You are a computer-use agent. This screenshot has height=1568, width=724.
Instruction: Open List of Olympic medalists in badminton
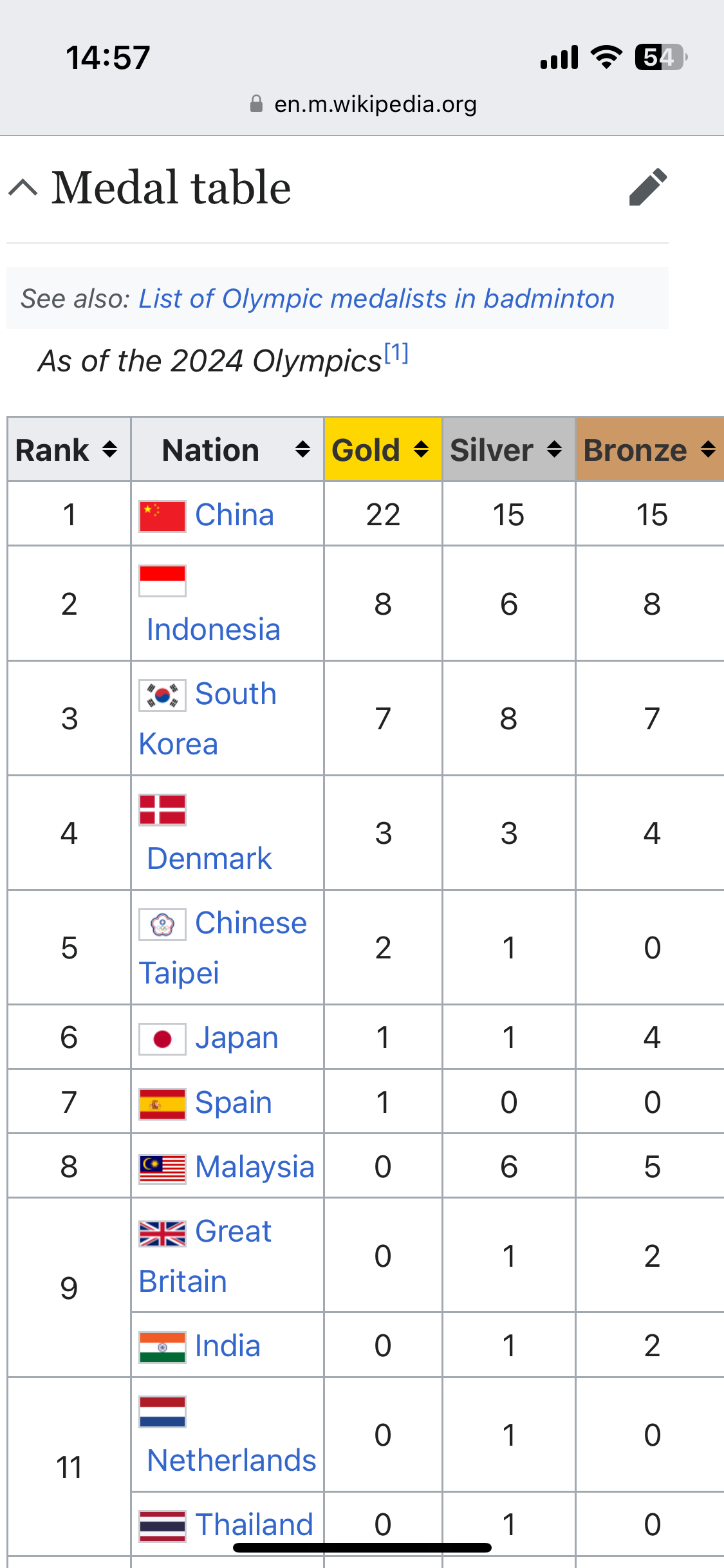376,299
